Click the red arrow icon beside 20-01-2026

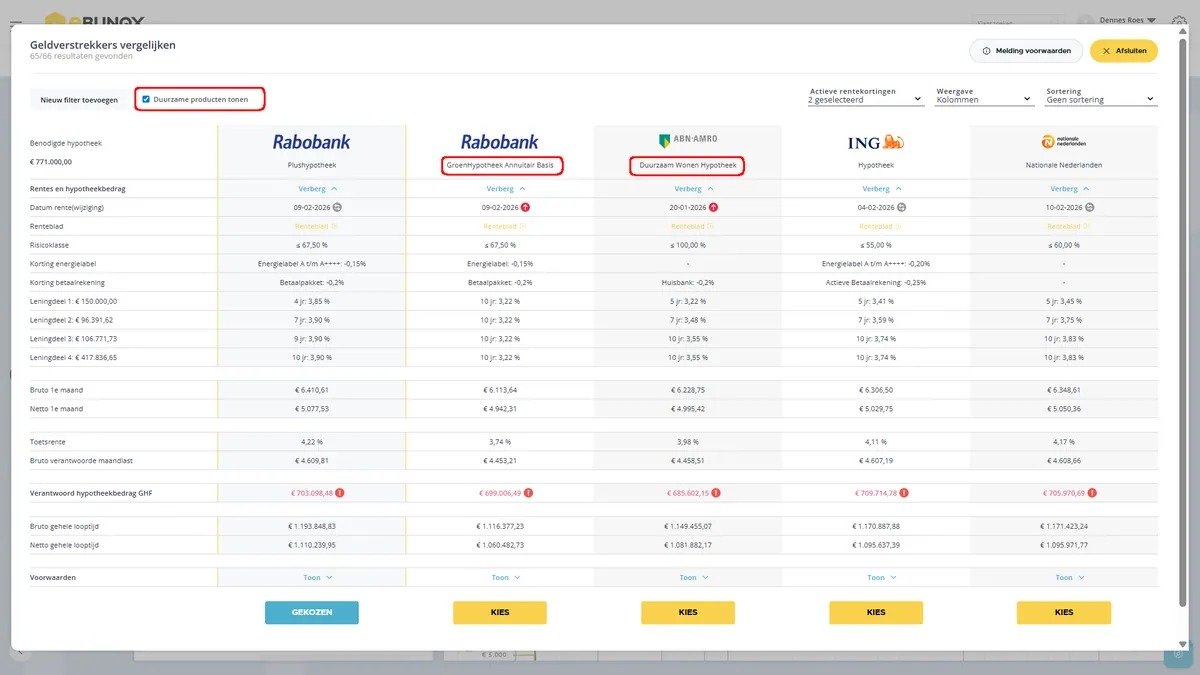tap(713, 207)
